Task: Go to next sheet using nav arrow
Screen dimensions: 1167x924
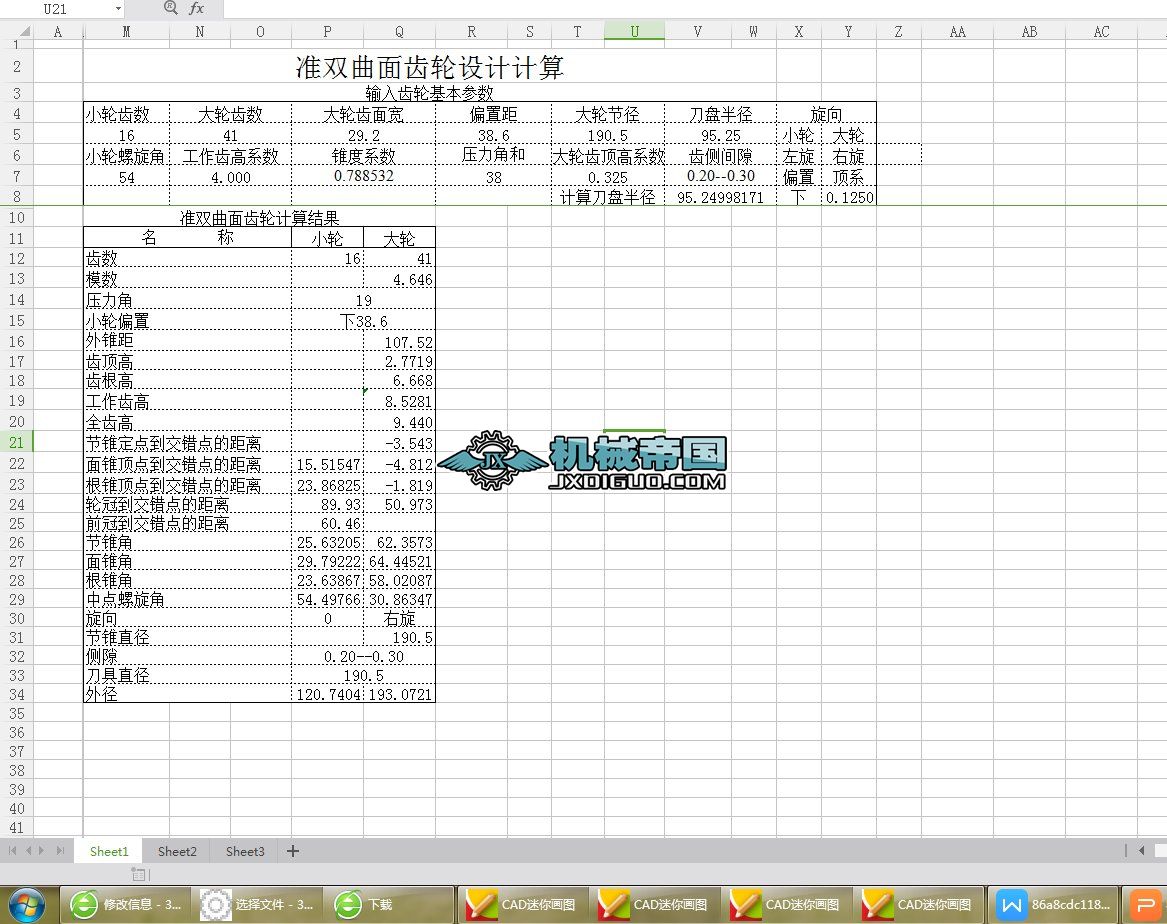Action: [42, 850]
